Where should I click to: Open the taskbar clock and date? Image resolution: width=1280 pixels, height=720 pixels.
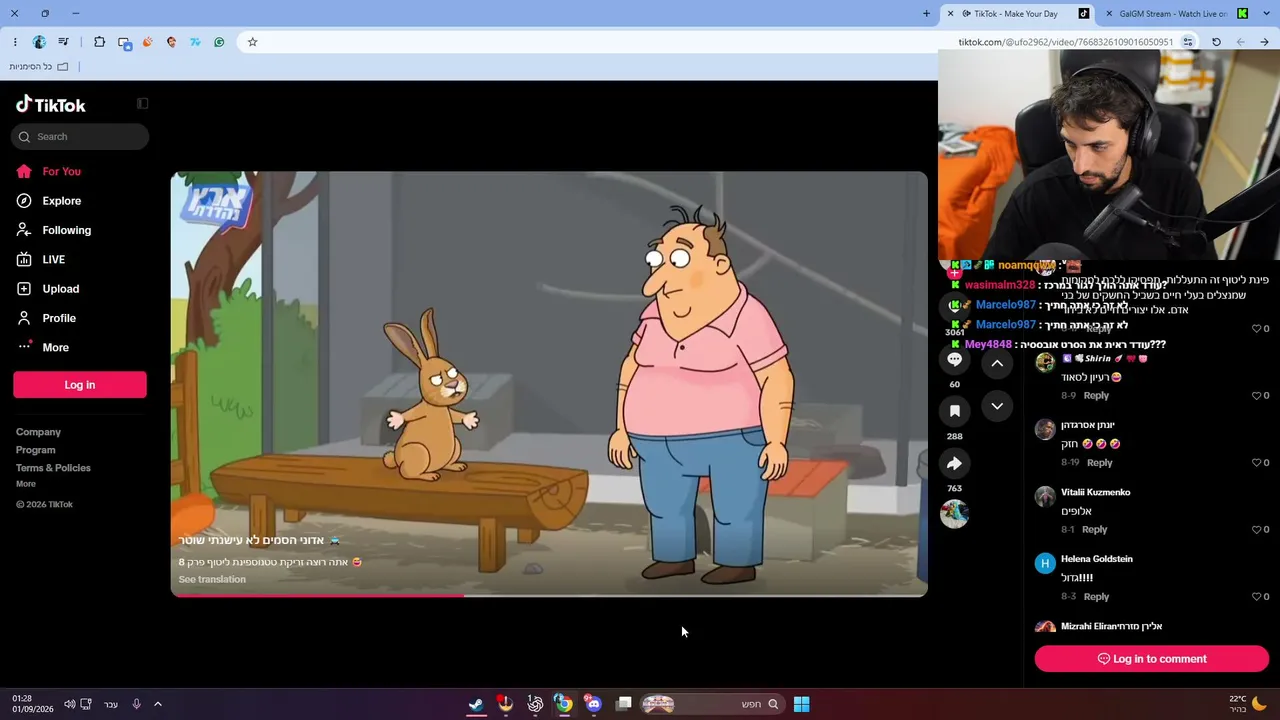click(33, 704)
